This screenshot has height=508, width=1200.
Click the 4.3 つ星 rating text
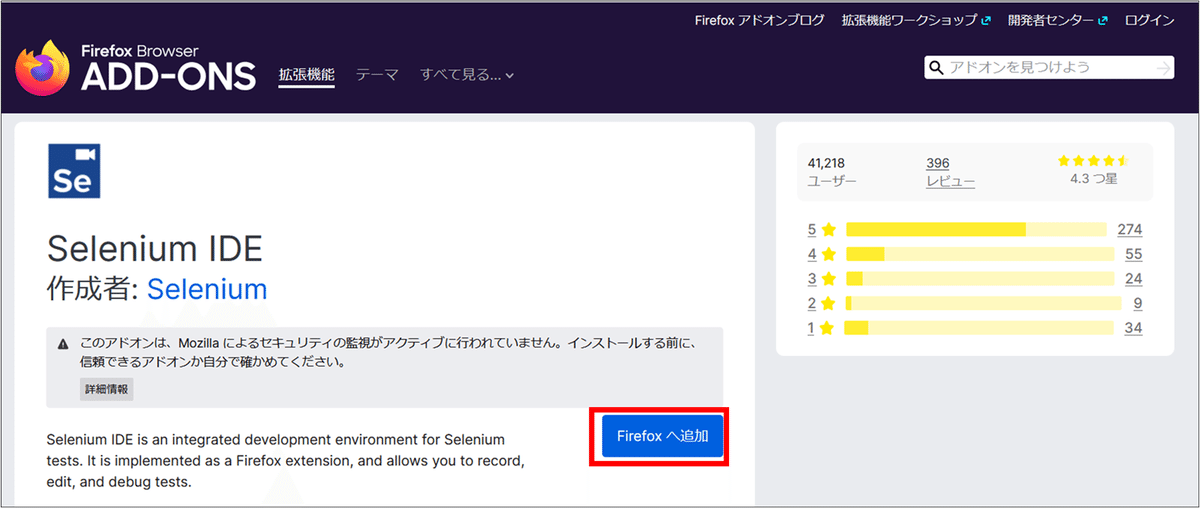[1093, 181]
